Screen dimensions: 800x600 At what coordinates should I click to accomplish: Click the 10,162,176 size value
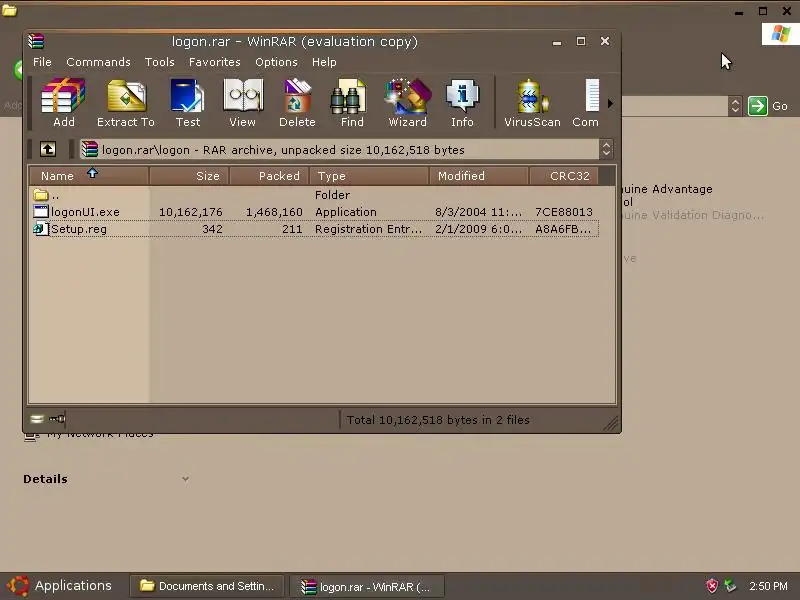[190, 212]
